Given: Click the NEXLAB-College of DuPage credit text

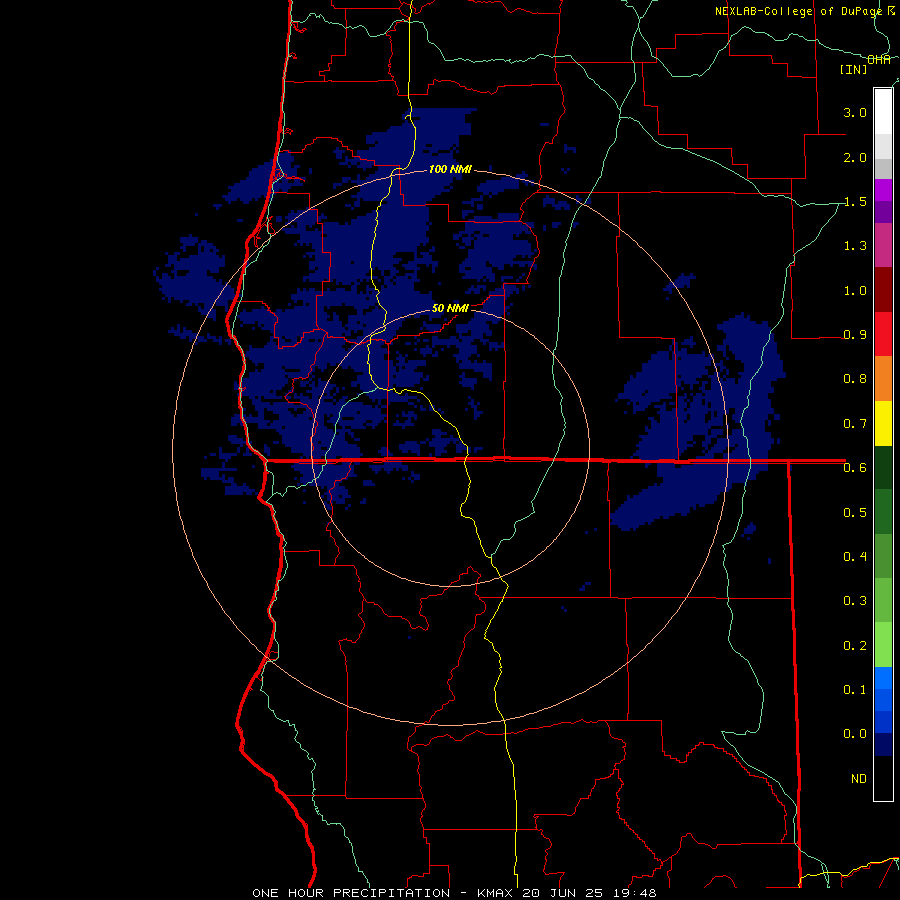Looking at the screenshot, I should coord(799,11).
